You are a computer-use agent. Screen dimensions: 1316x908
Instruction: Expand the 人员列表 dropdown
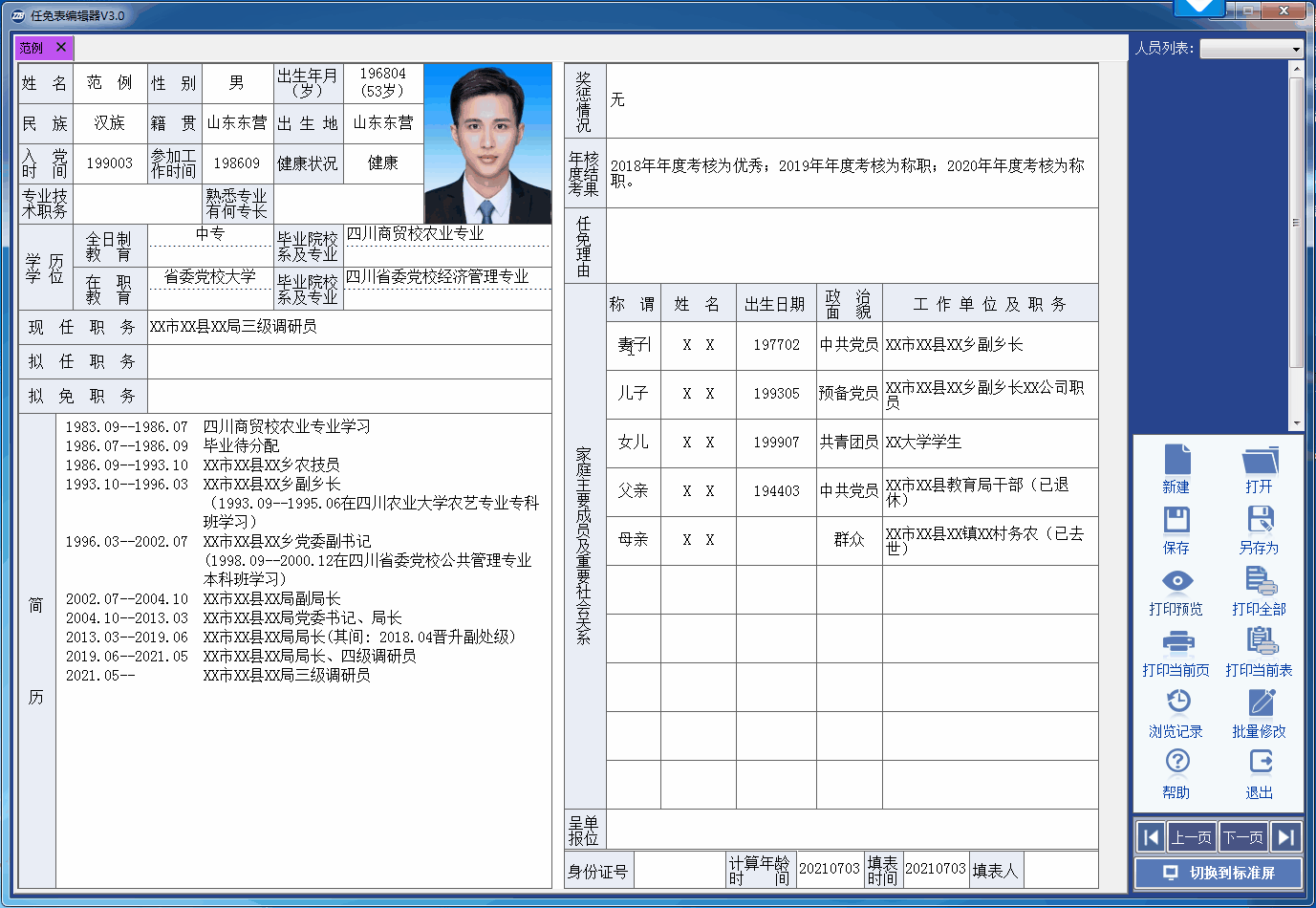coord(1296,49)
